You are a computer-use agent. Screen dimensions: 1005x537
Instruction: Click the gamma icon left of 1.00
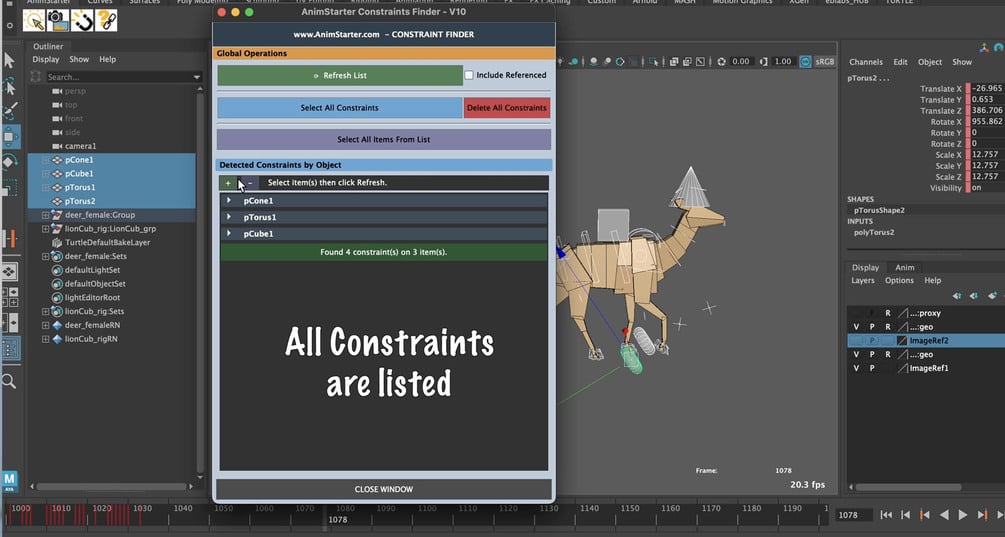point(763,62)
